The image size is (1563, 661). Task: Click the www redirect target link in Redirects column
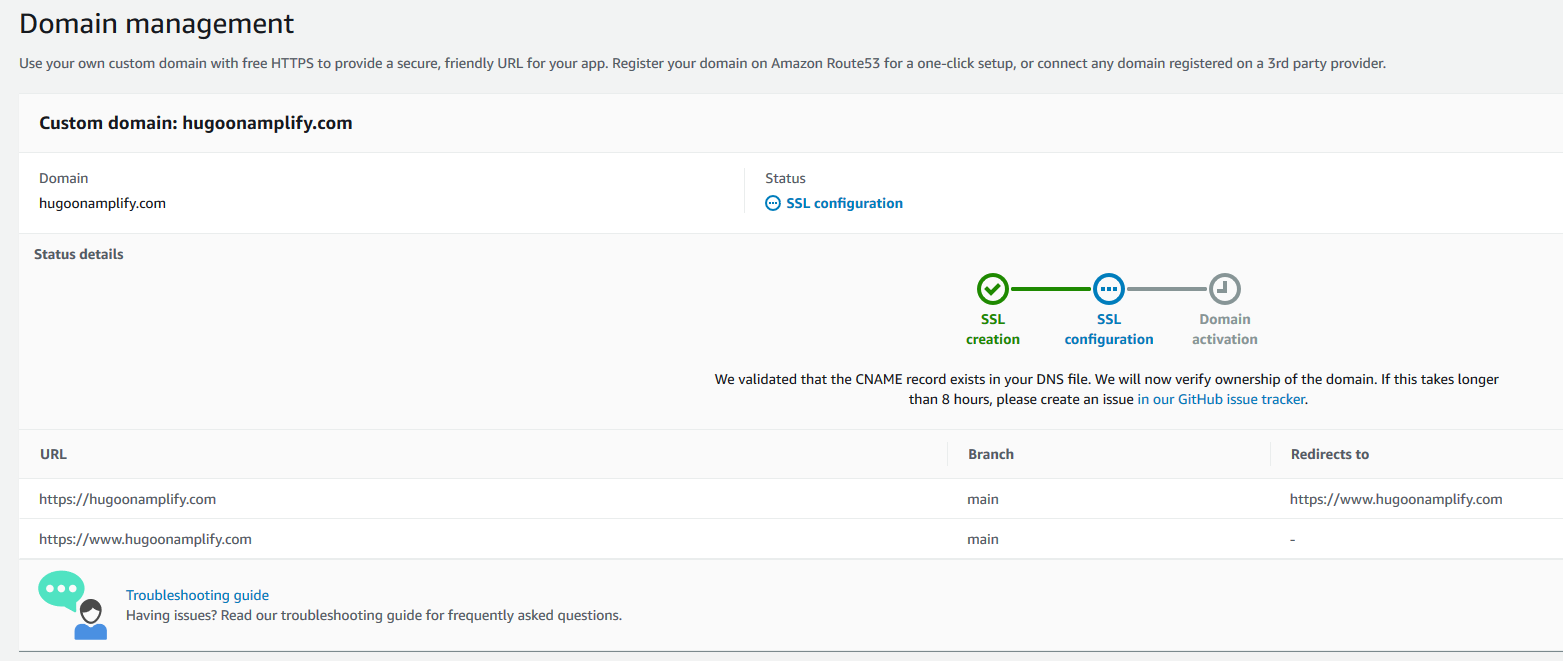tap(1396, 498)
